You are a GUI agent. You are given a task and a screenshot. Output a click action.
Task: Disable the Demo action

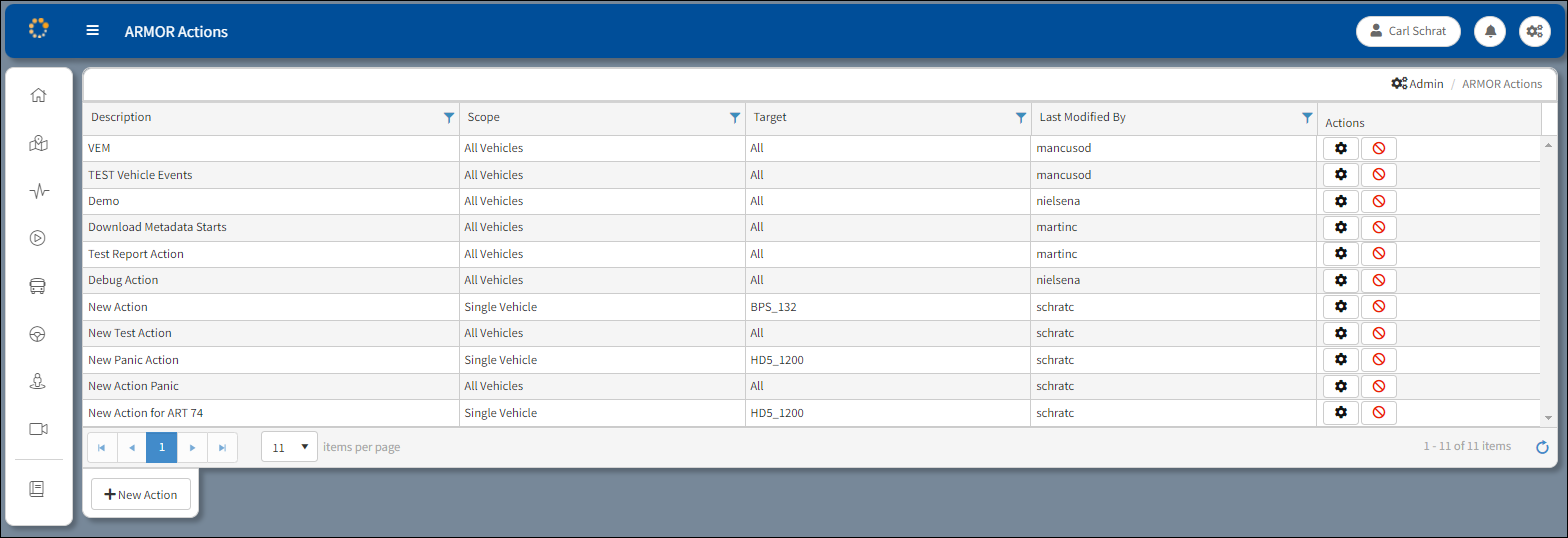click(1379, 201)
